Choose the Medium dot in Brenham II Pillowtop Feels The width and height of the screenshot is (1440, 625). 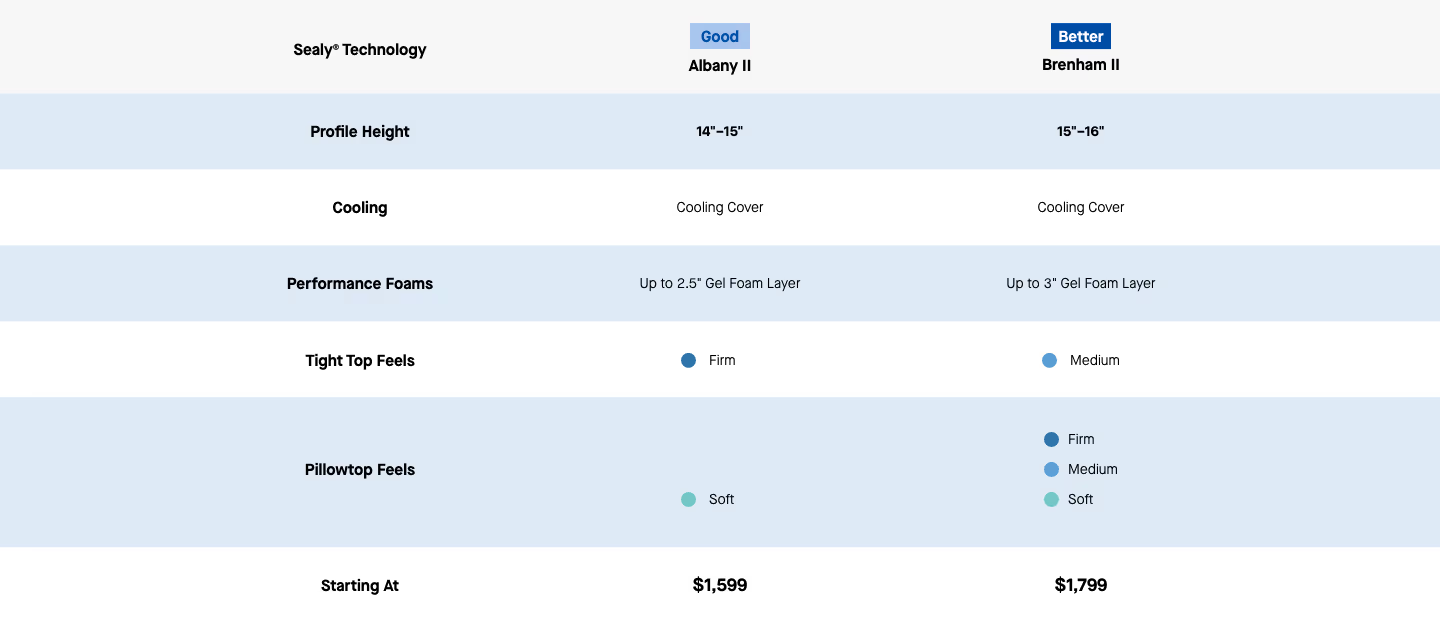pos(1051,469)
